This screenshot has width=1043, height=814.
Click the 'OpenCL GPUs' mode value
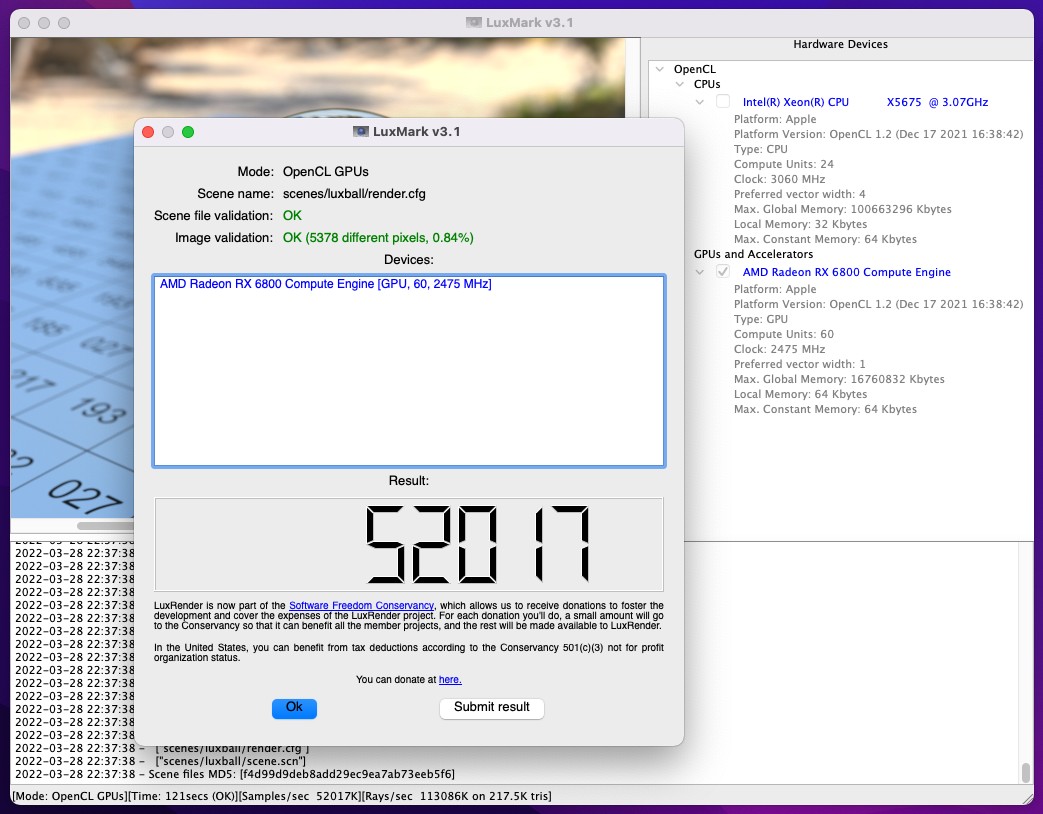pos(325,172)
